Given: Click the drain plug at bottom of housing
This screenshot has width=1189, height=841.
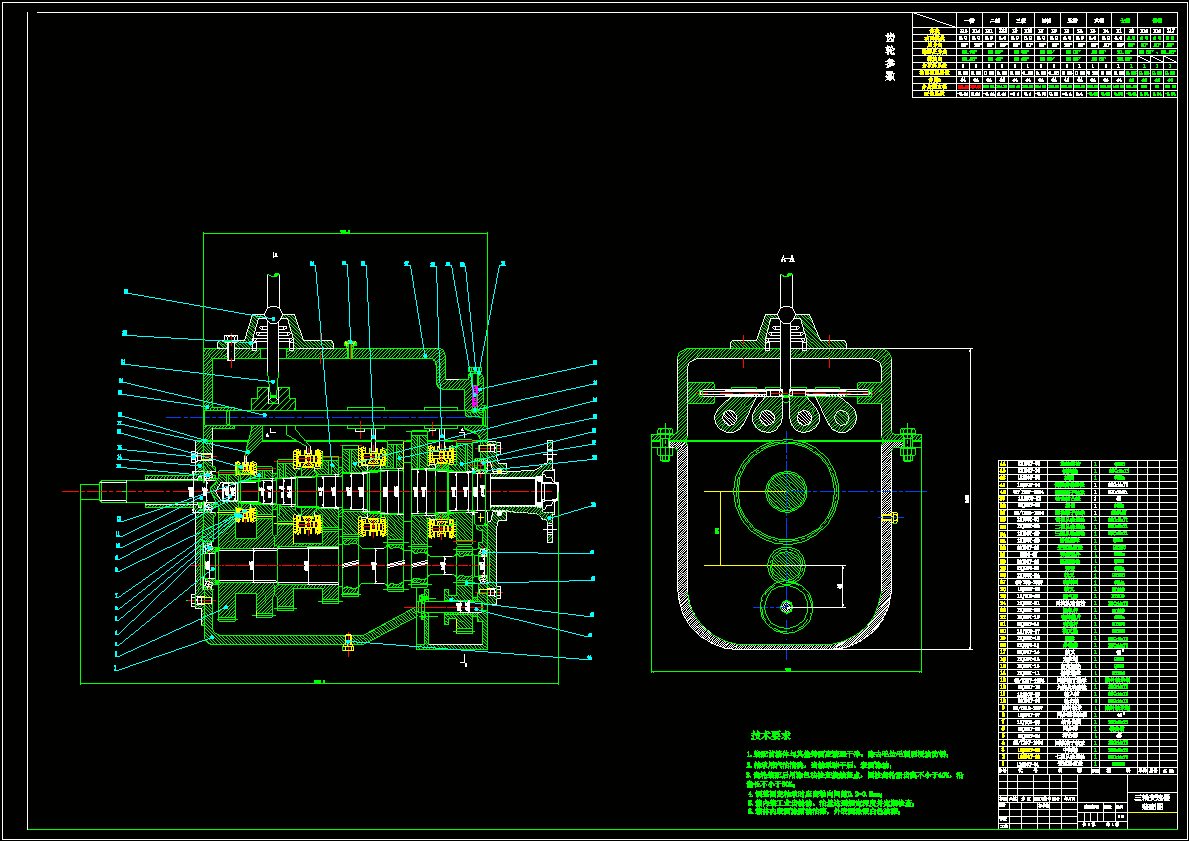Looking at the screenshot, I should (348, 642).
